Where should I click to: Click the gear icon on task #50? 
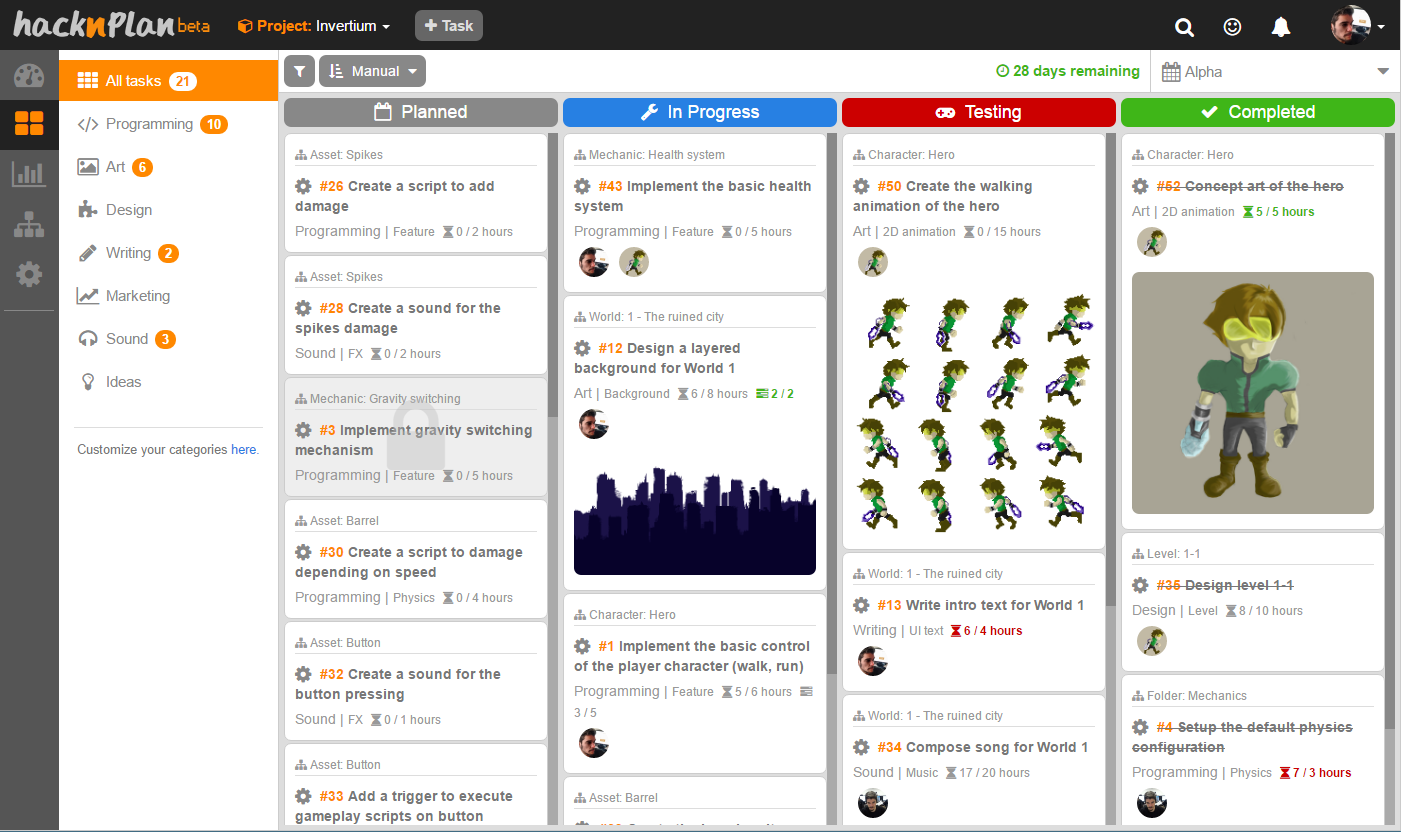click(x=861, y=186)
